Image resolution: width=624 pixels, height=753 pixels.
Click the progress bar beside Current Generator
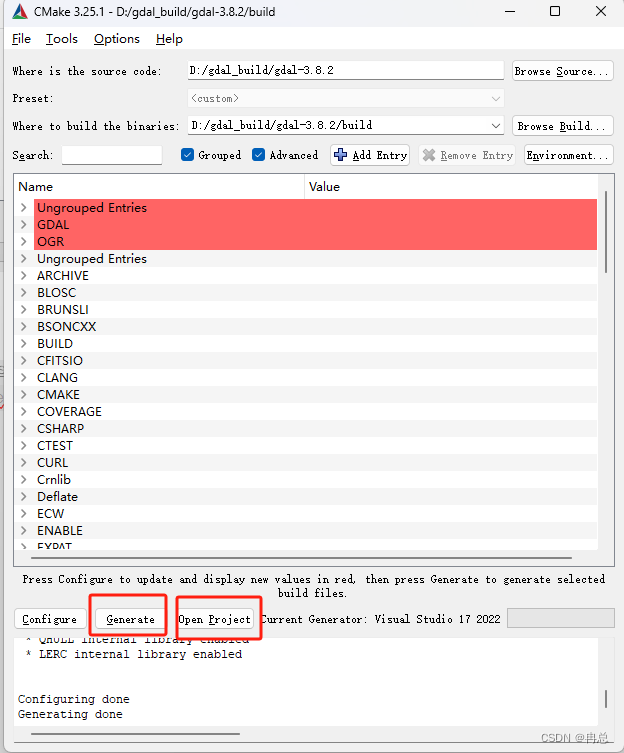click(x=561, y=618)
